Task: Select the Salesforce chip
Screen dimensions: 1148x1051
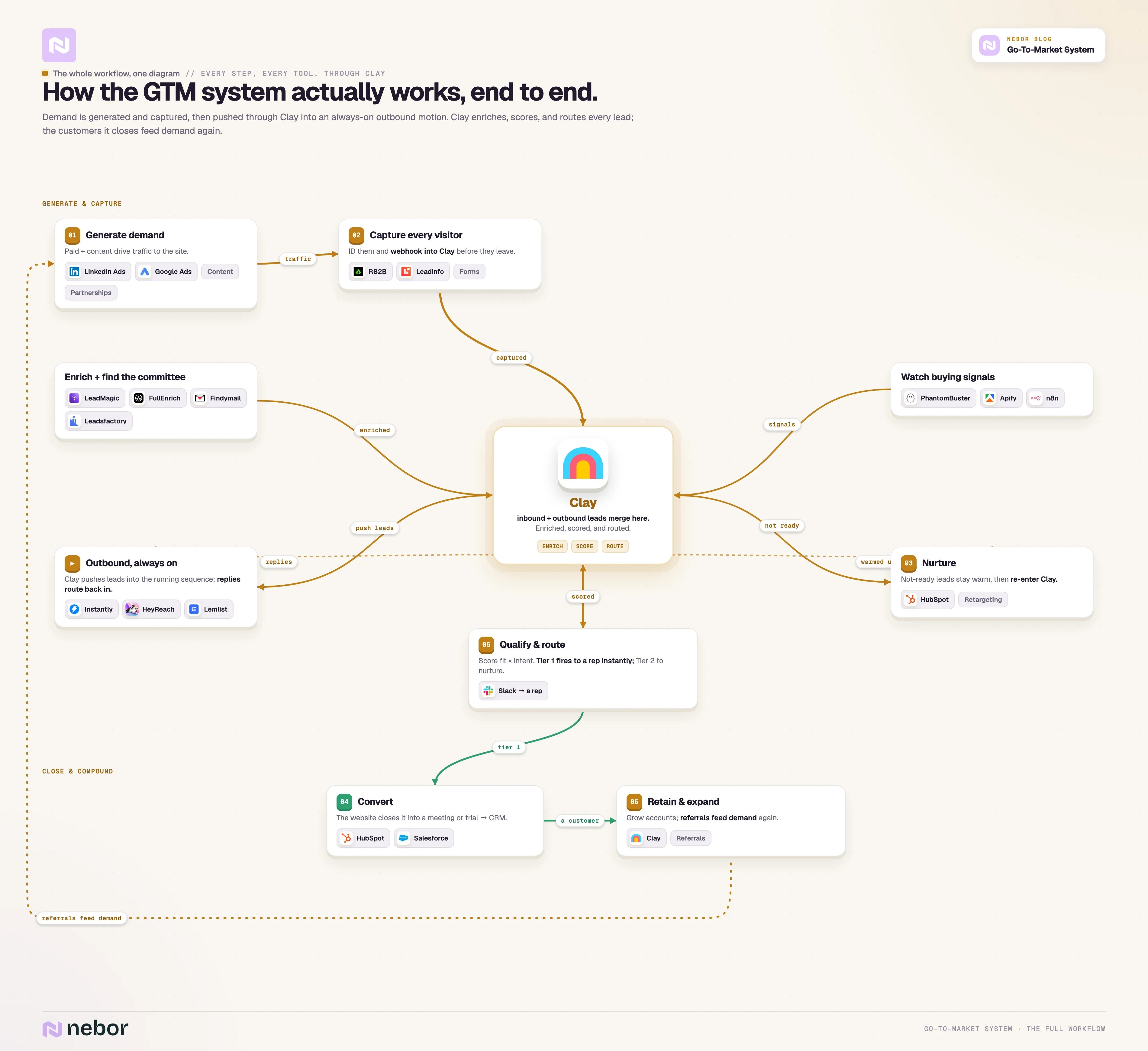Action: click(x=424, y=838)
